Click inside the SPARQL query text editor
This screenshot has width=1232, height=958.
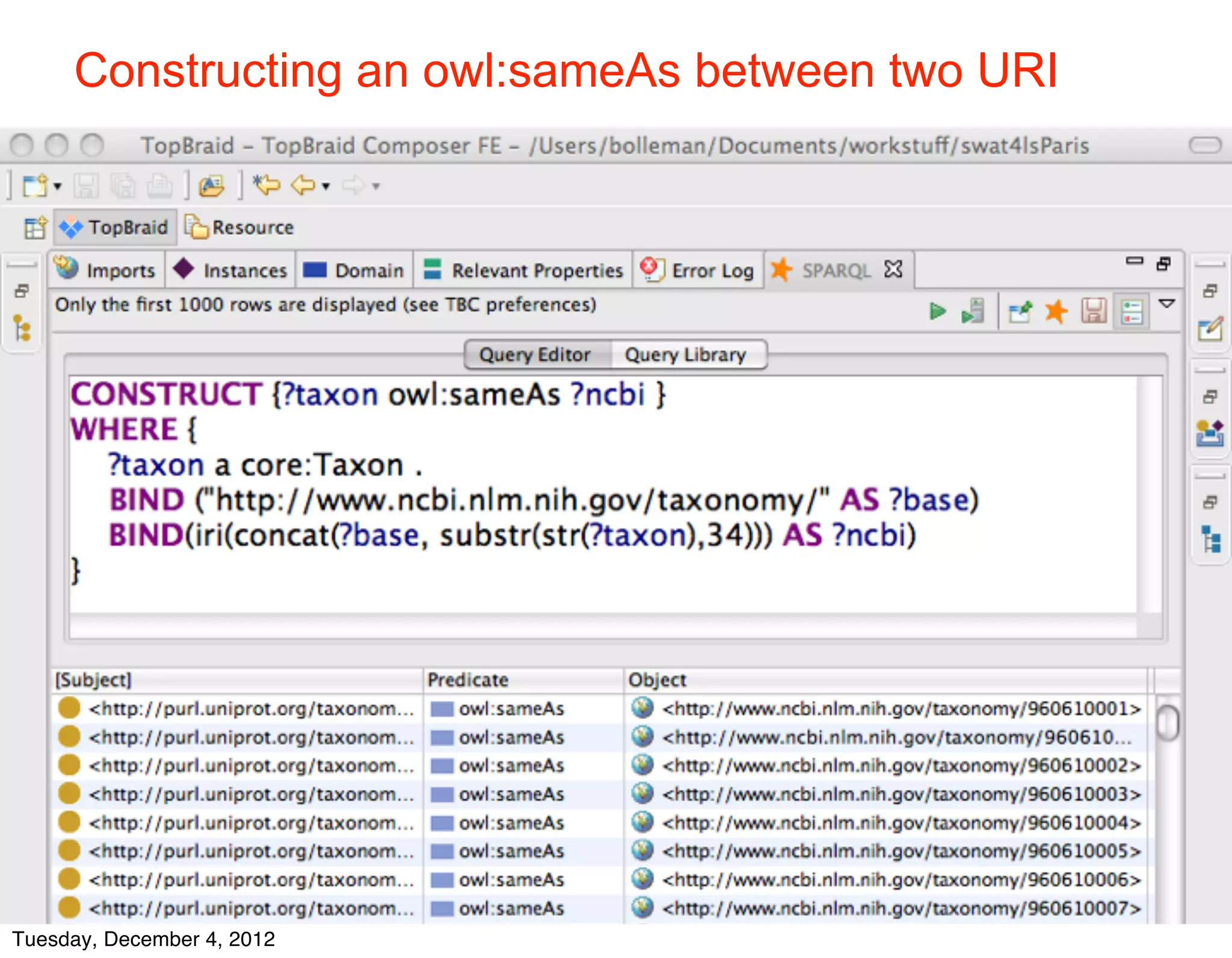pyautogui.click(x=603, y=494)
